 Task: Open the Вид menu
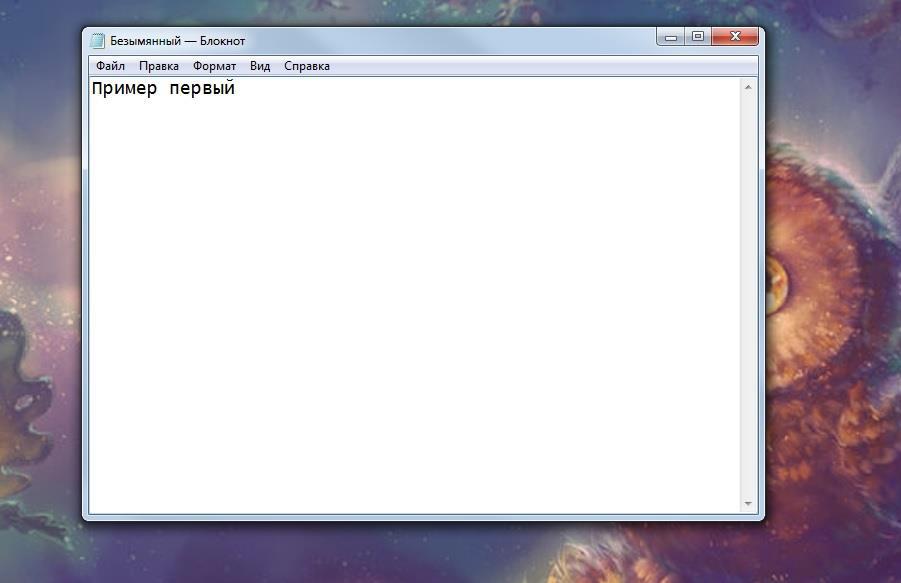260,66
